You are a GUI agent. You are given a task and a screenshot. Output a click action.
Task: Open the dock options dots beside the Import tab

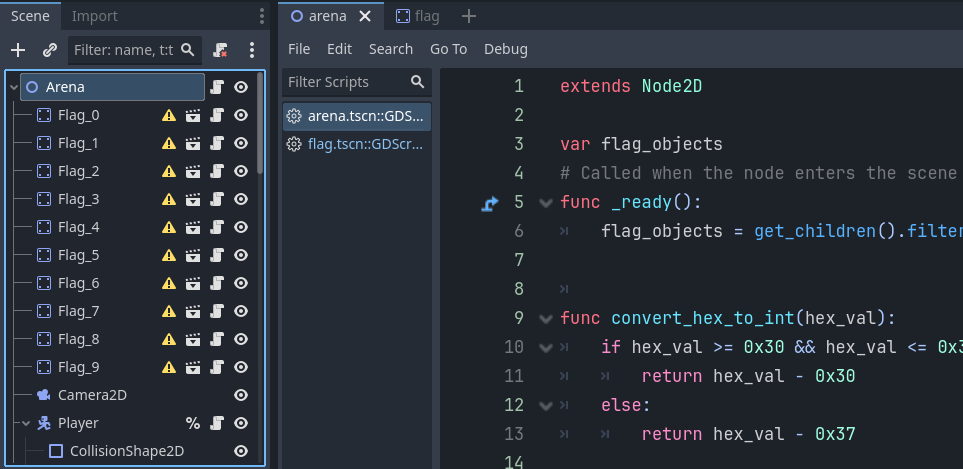pyautogui.click(x=262, y=16)
